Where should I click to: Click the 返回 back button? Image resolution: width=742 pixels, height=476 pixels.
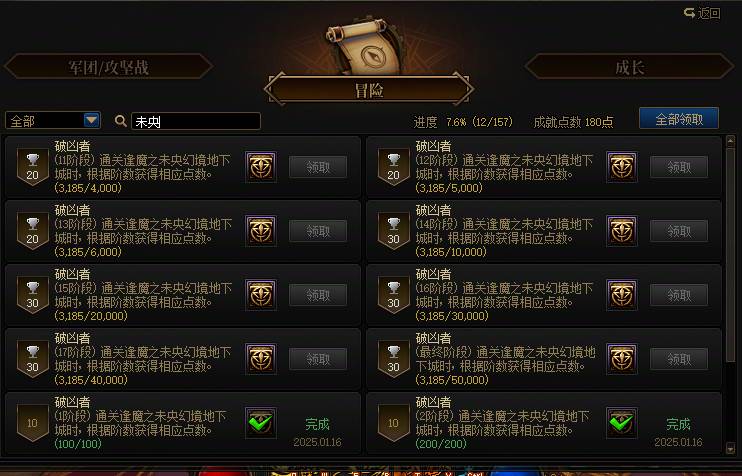point(702,13)
